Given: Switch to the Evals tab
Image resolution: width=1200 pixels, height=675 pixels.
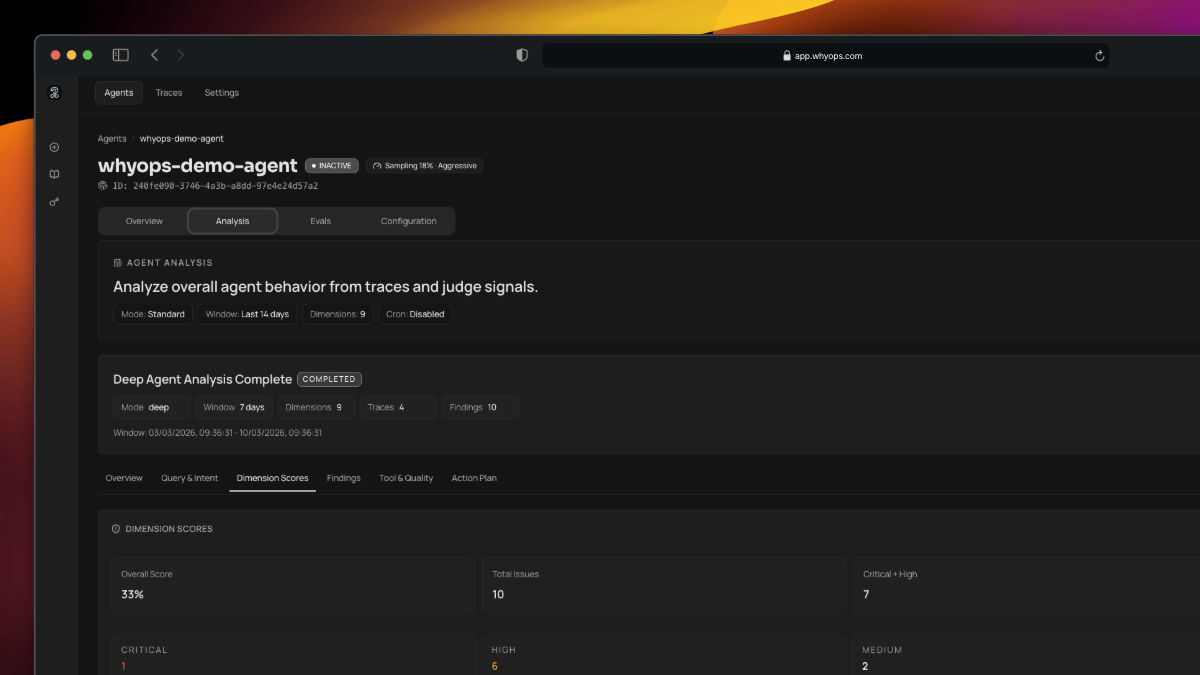Looking at the screenshot, I should coord(320,221).
